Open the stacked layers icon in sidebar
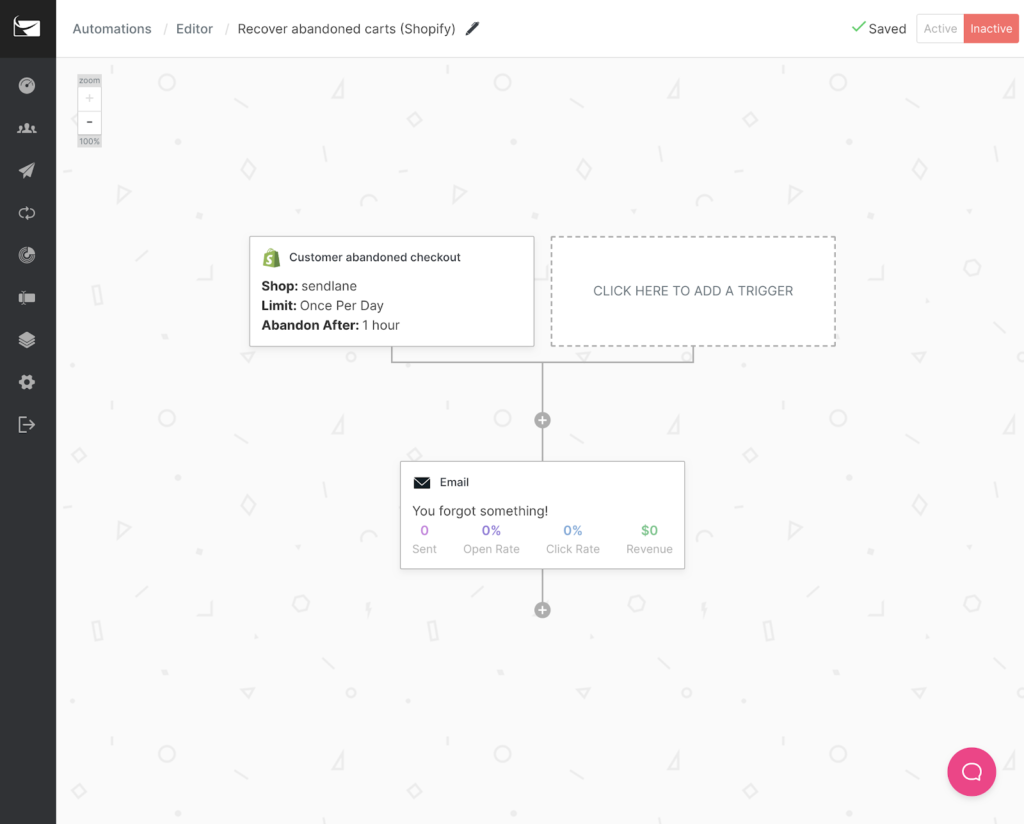 pyautogui.click(x=27, y=340)
